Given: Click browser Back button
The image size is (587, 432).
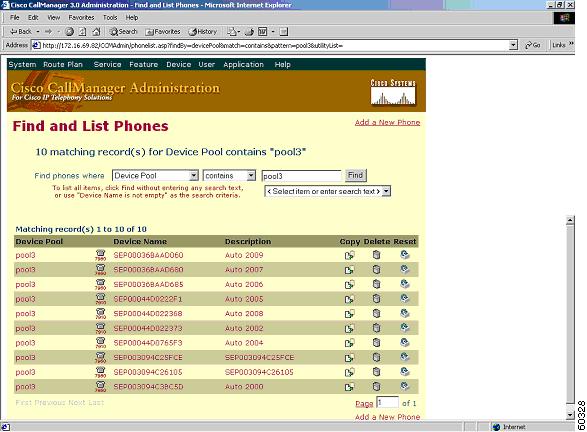Looking at the screenshot, I should pyautogui.click(x=22, y=32).
